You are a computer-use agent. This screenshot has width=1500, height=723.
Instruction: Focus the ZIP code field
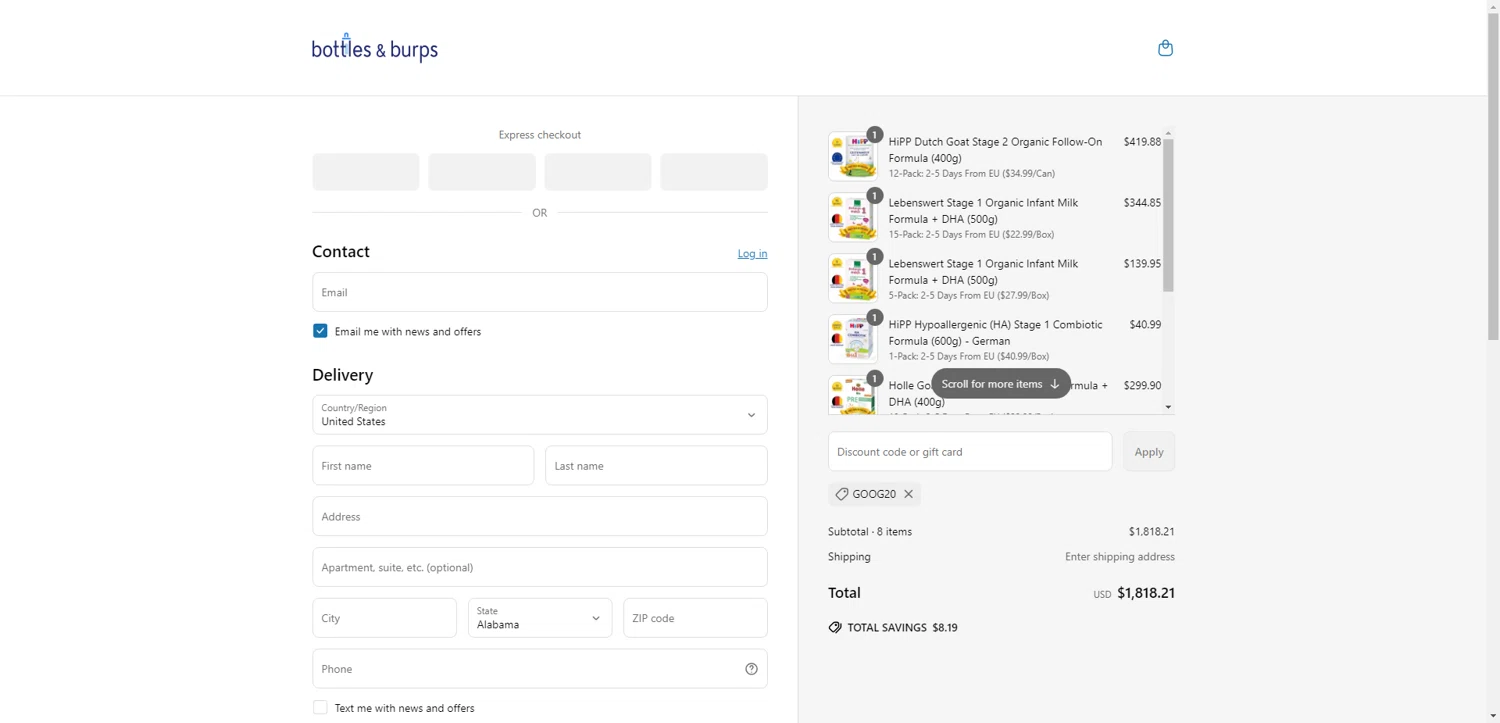pos(695,618)
